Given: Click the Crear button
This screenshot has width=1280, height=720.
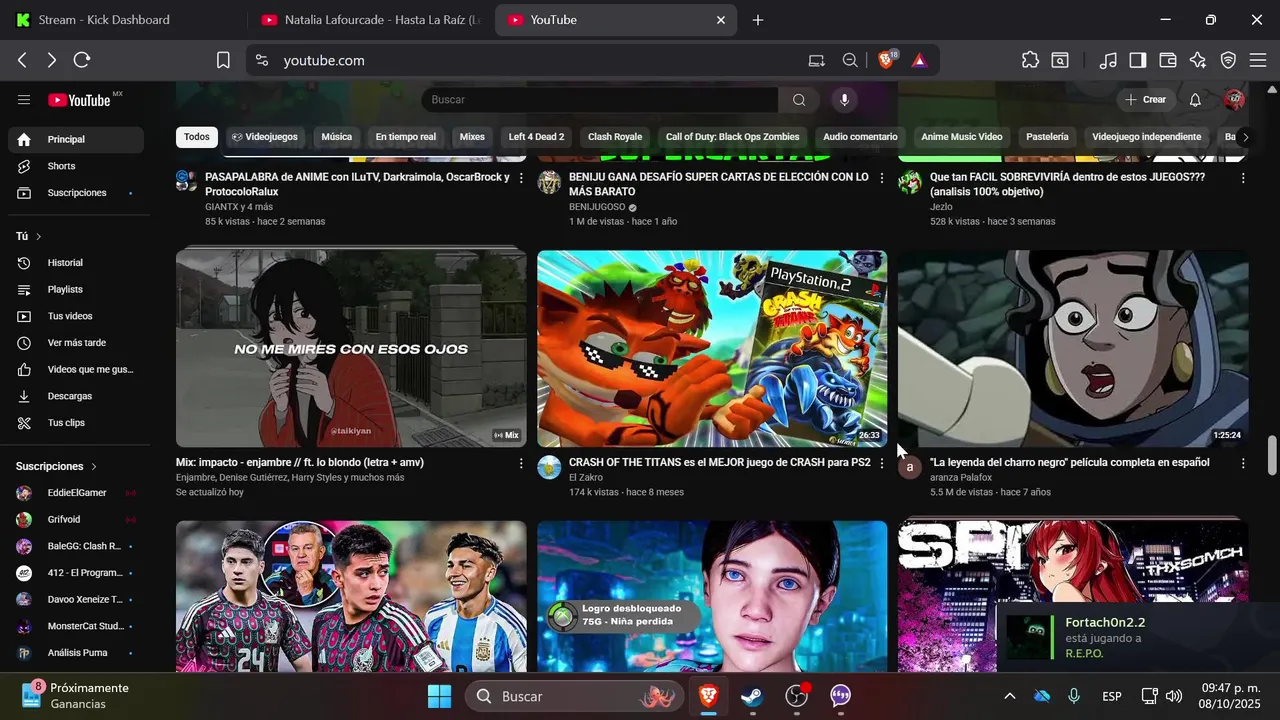Looking at the screenshot, I should tap(1145, 100).
